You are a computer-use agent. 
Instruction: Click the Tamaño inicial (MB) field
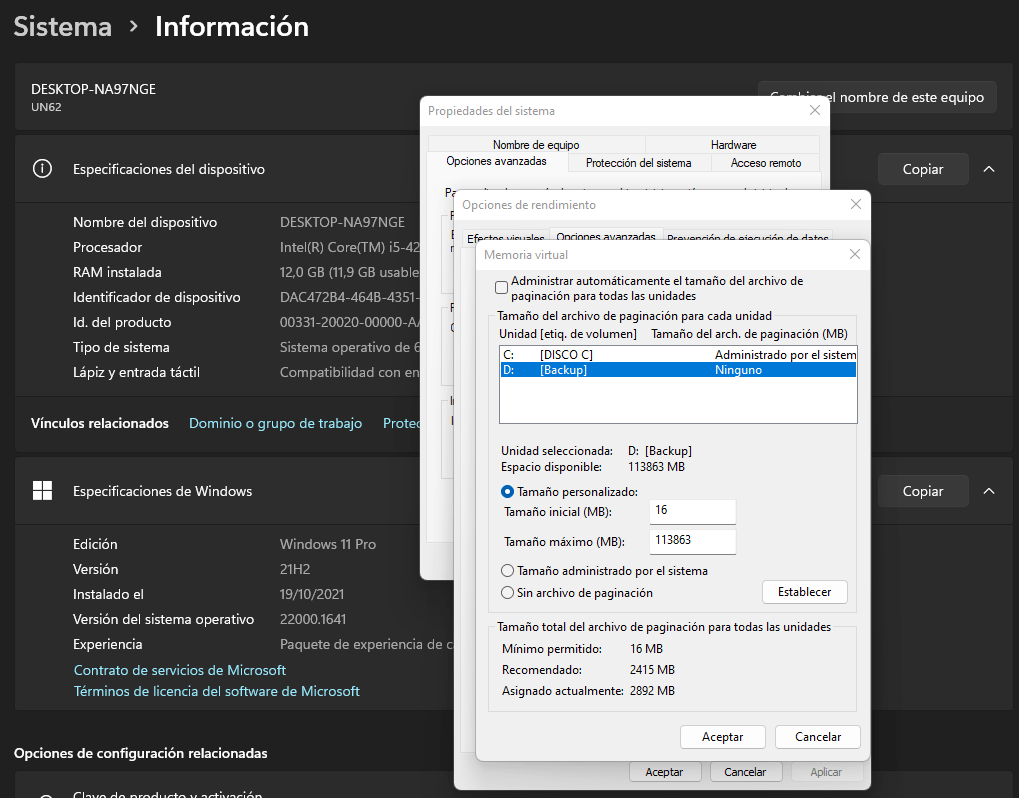692,511
